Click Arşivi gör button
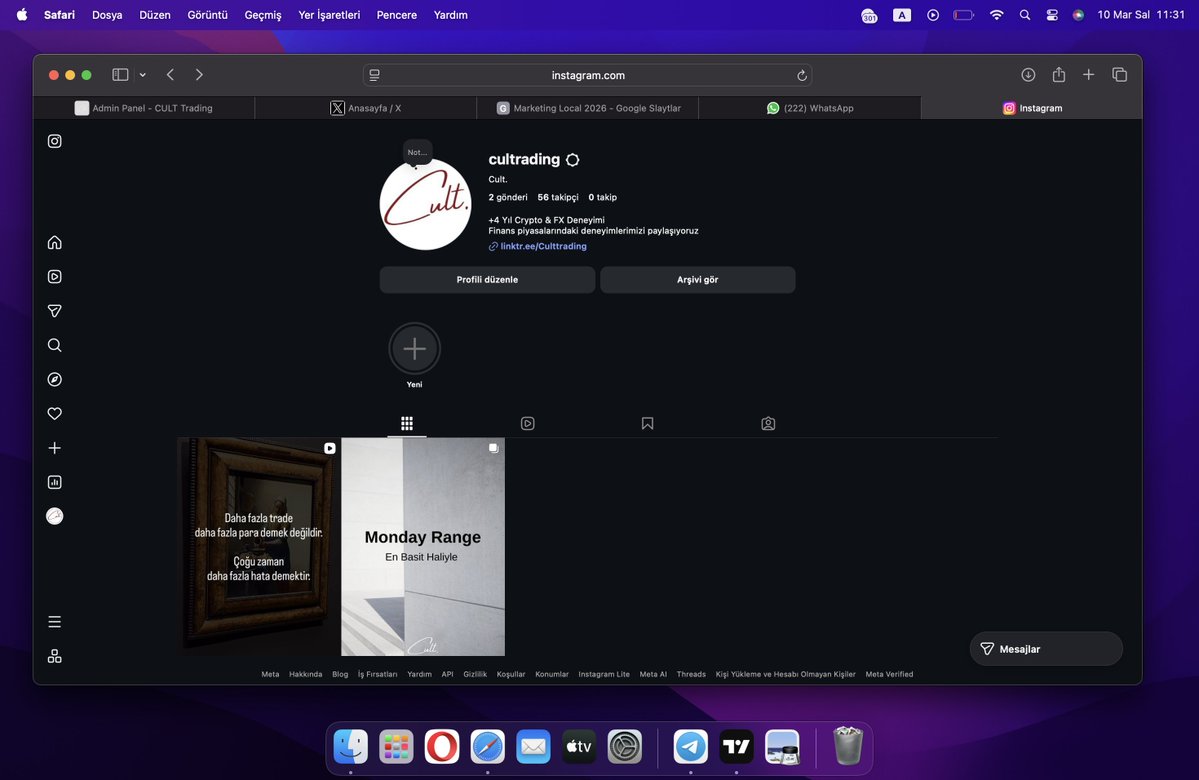1199x780 pixels. click(697, 280)
